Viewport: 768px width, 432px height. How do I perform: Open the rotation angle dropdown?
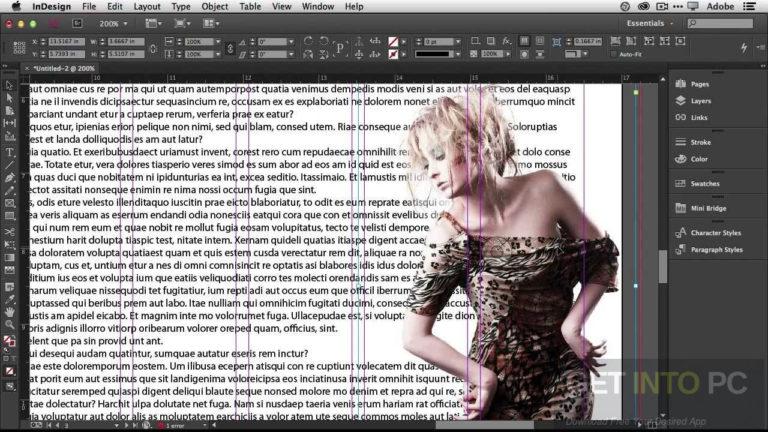click(x=291, y=42)
